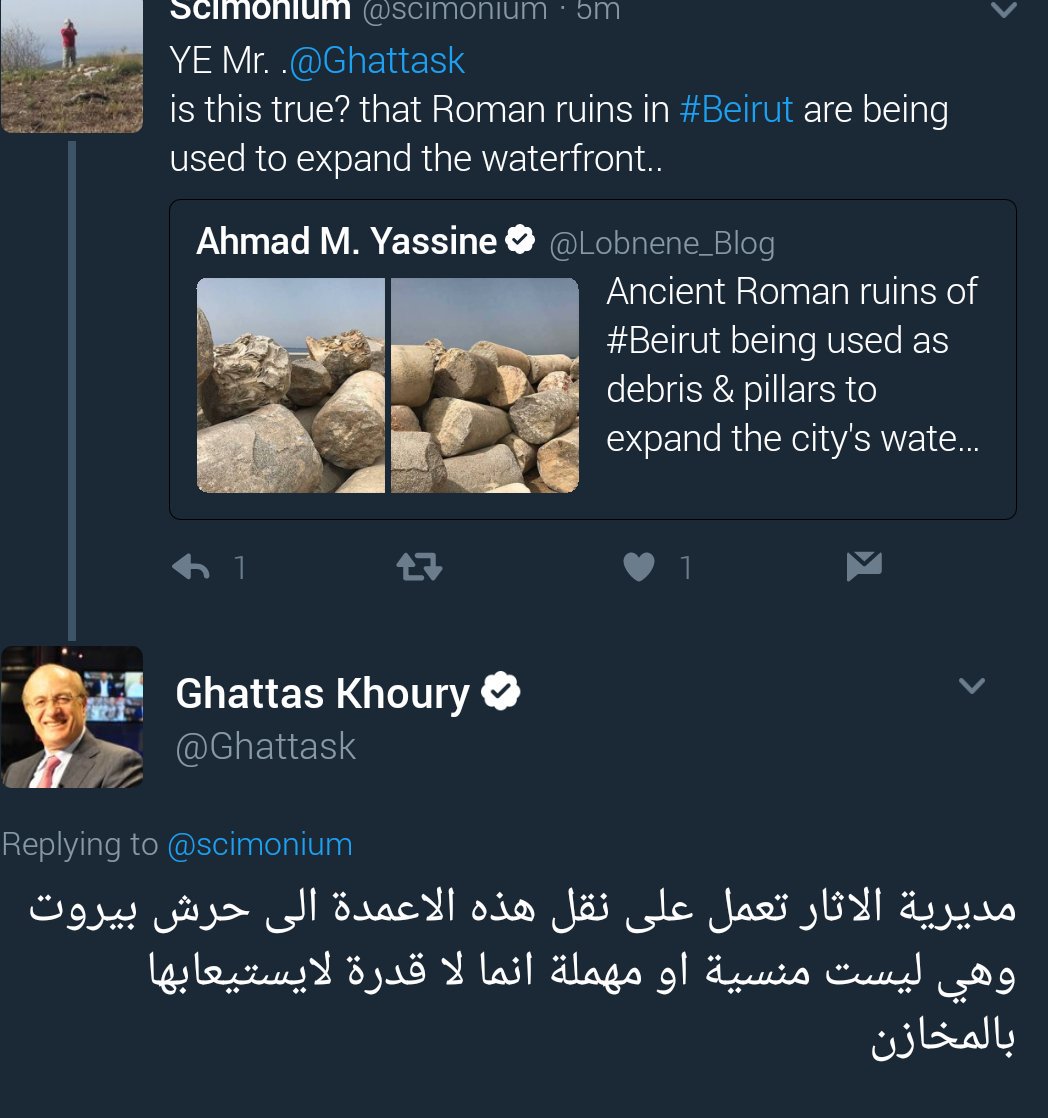The height and width of the screenshot is (1118, 1048).
Task: Tap Ahmad M. Yassine's verified badge
Action: 520,241
